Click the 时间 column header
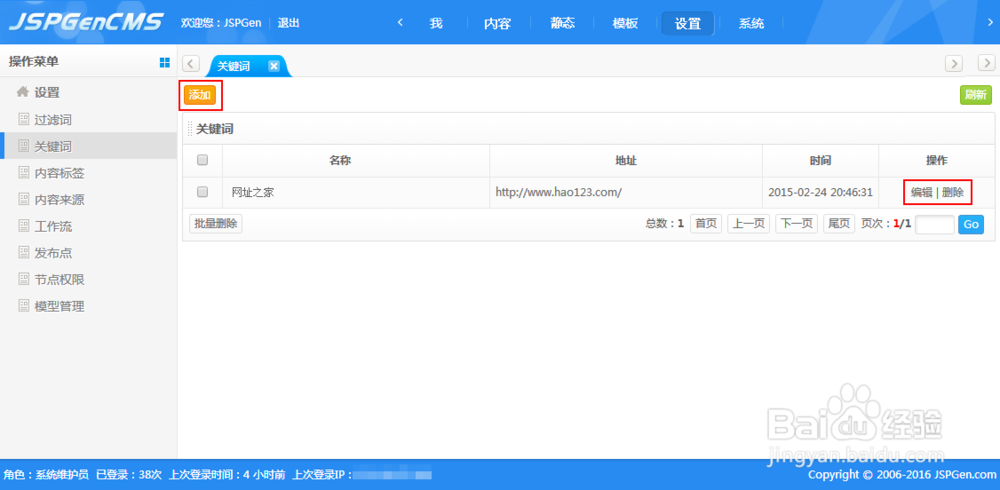 [x=821, y=161]
